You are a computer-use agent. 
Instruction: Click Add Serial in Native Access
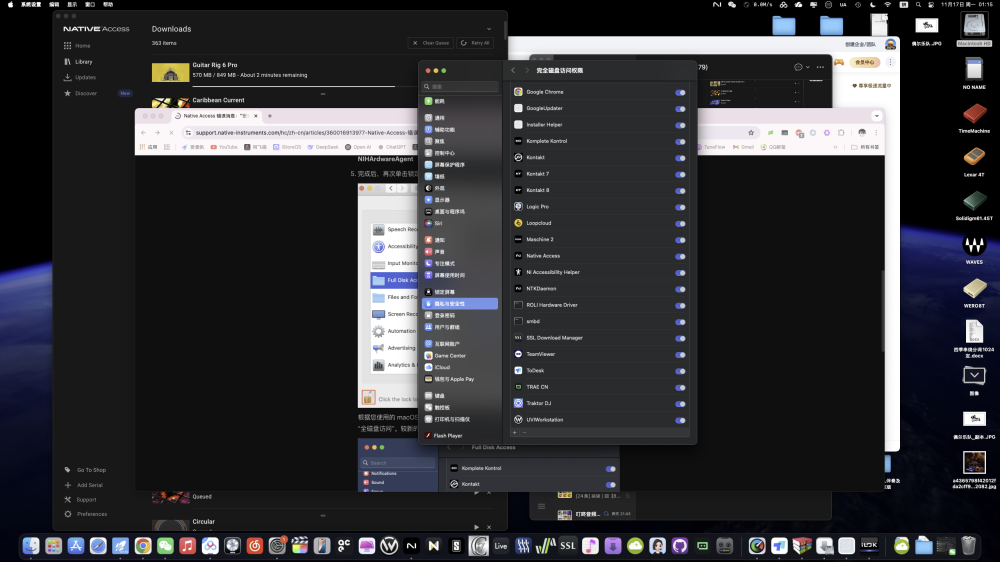tap(89, 485)
